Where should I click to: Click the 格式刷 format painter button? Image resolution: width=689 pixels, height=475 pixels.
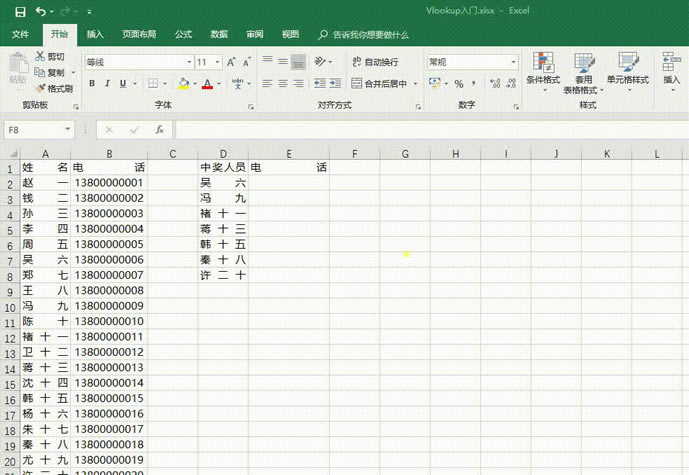tap(54, 89)
